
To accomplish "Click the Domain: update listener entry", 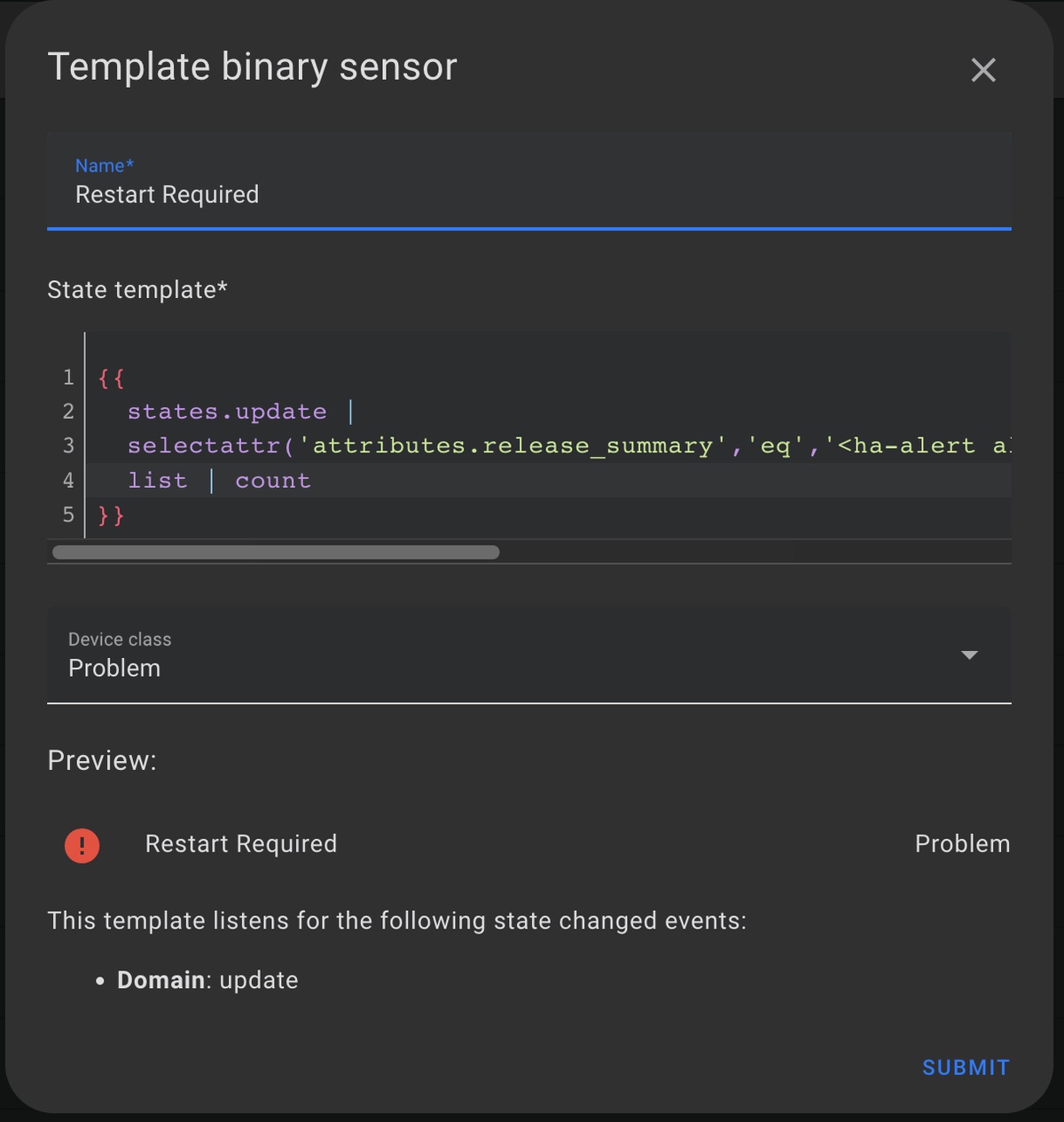I will tap(207, 980).
